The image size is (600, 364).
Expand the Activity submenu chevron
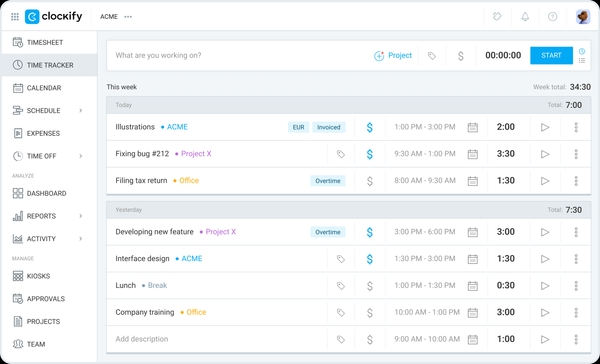pos(81,239)
